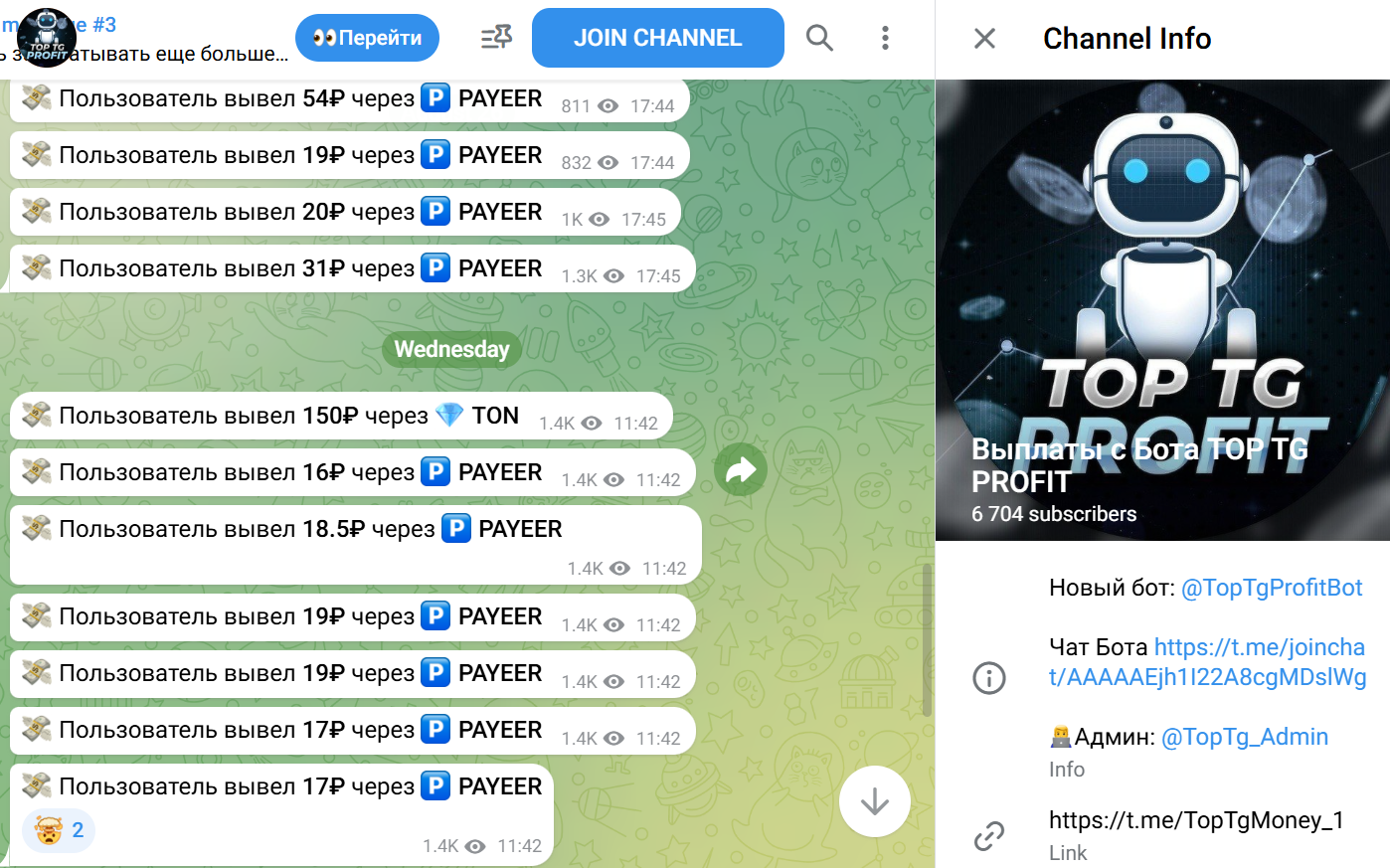The width and height of the screenshot is (1390, 868).
Task: Select the message 'Пользователь вывел 54₽ через PAYEER'
Action: click(349, 98)
